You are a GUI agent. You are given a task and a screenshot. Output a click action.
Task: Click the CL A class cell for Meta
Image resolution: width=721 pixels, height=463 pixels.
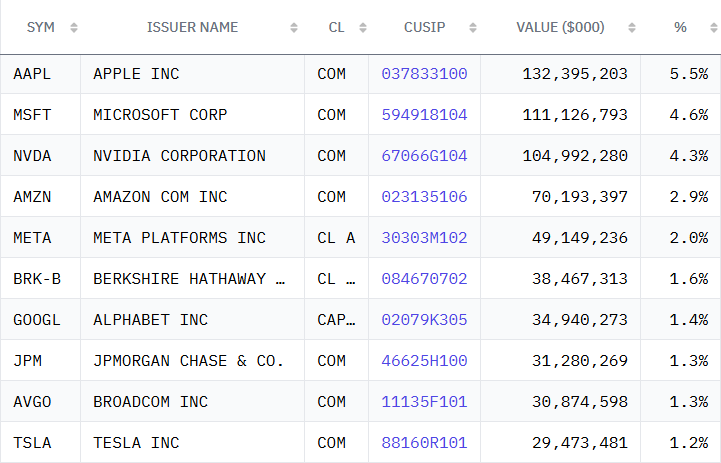pyautogui.click(x=336, y=238)
